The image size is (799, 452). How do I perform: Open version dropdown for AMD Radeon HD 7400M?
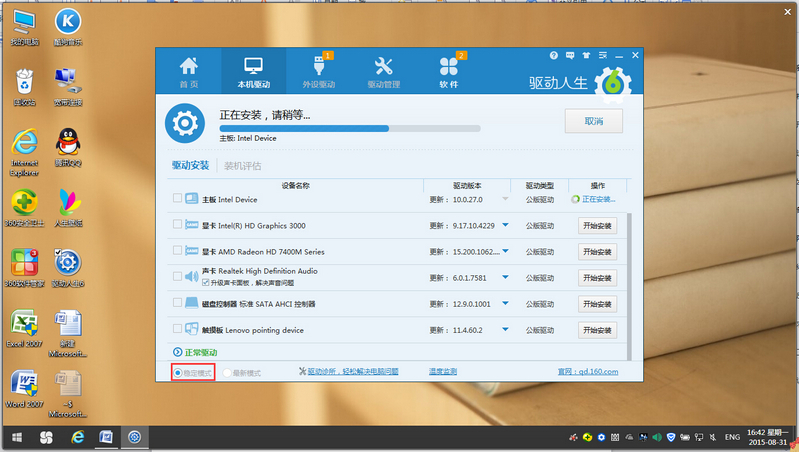click(505, 252)
